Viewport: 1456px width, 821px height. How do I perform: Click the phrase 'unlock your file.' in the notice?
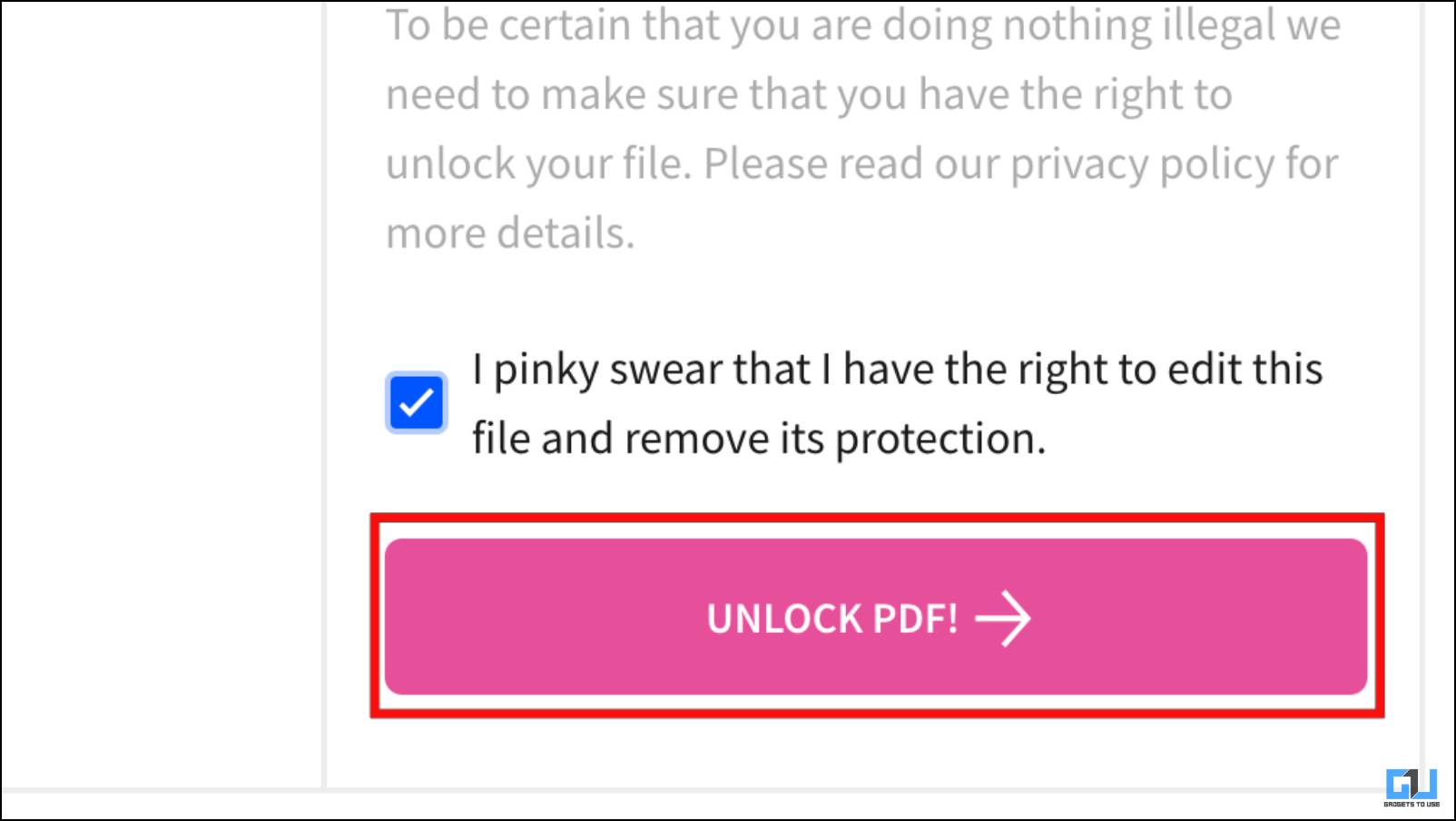click(539, 164)
